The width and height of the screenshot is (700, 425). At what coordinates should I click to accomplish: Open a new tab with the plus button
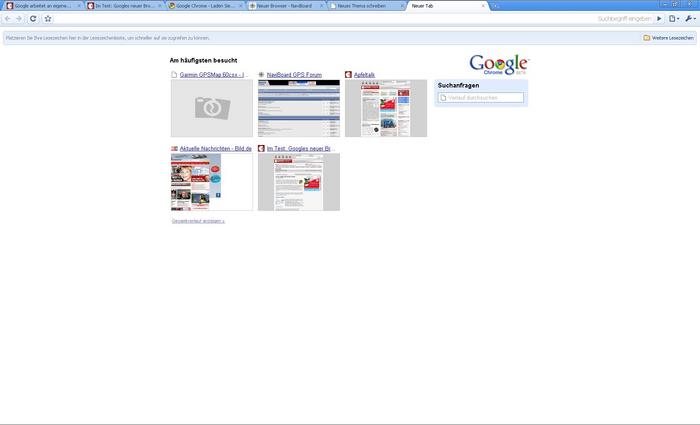(x=495, y=6)
